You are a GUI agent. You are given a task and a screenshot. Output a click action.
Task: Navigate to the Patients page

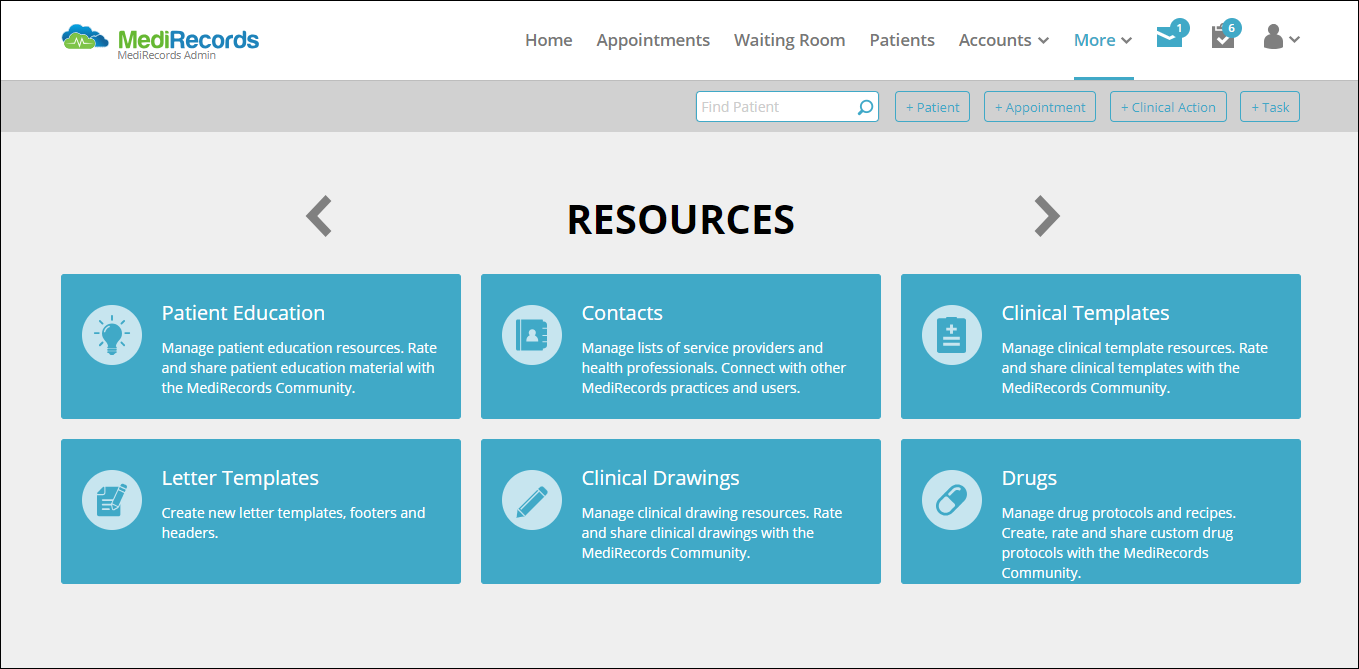coord(902,40)
